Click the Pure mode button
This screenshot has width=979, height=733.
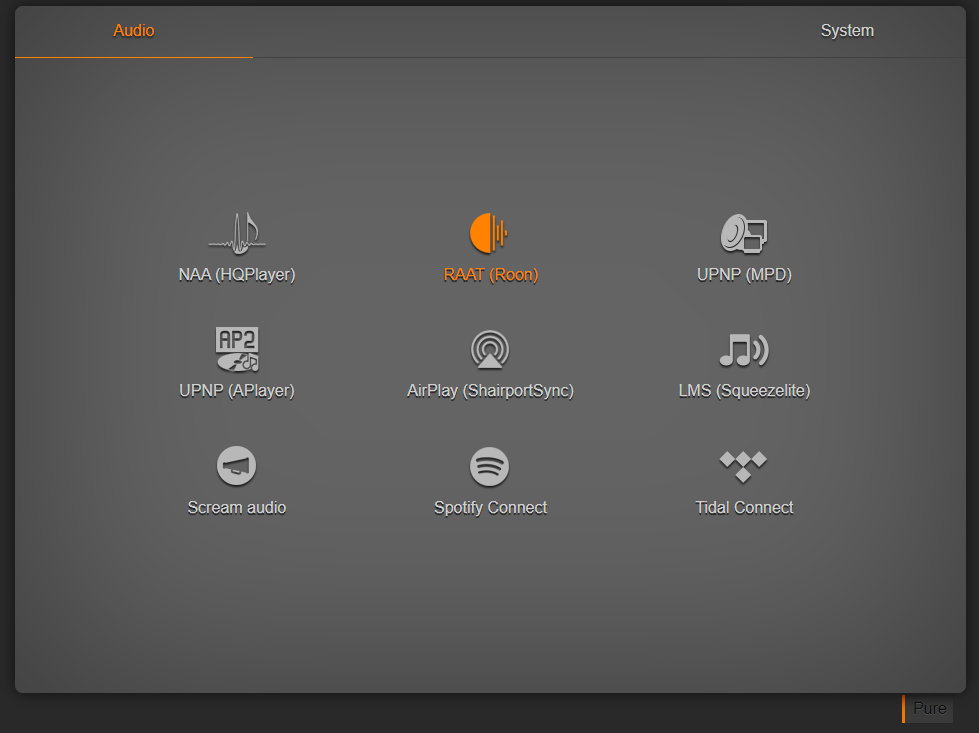[928, 709]
